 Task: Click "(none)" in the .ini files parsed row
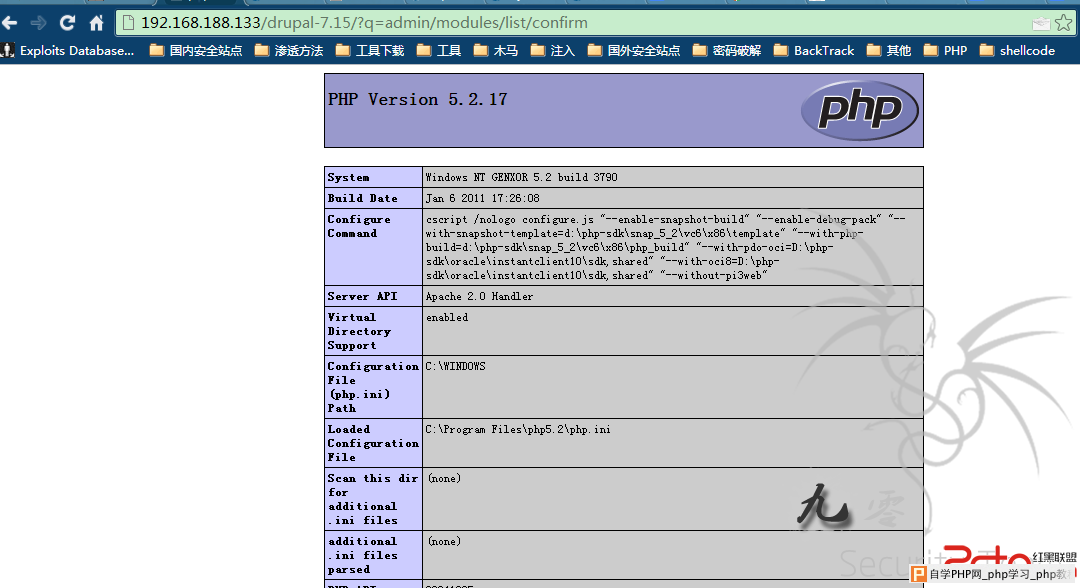pos(444,541)
